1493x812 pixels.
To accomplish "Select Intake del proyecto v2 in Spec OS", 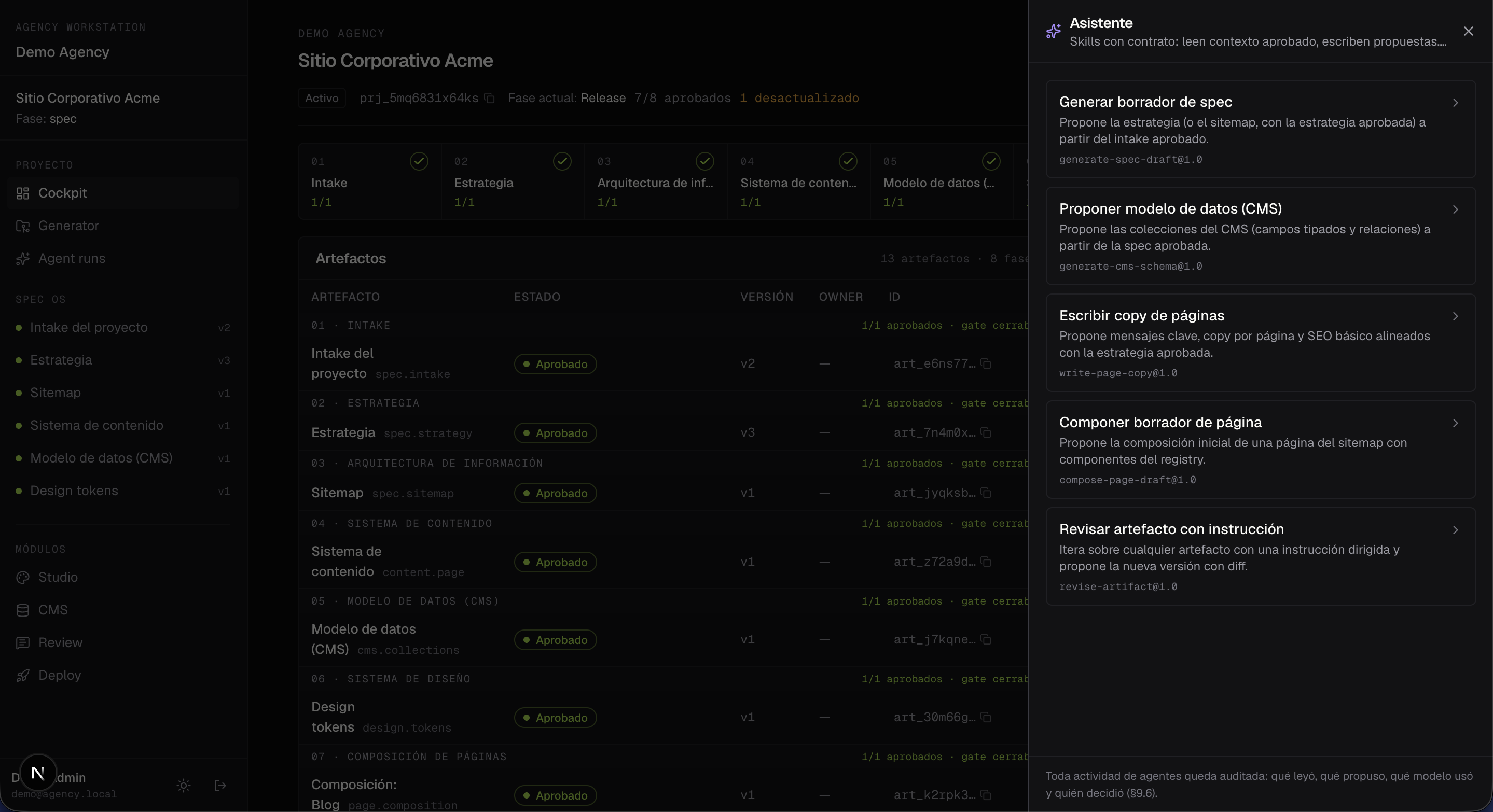I will click(x=123, y=328).
